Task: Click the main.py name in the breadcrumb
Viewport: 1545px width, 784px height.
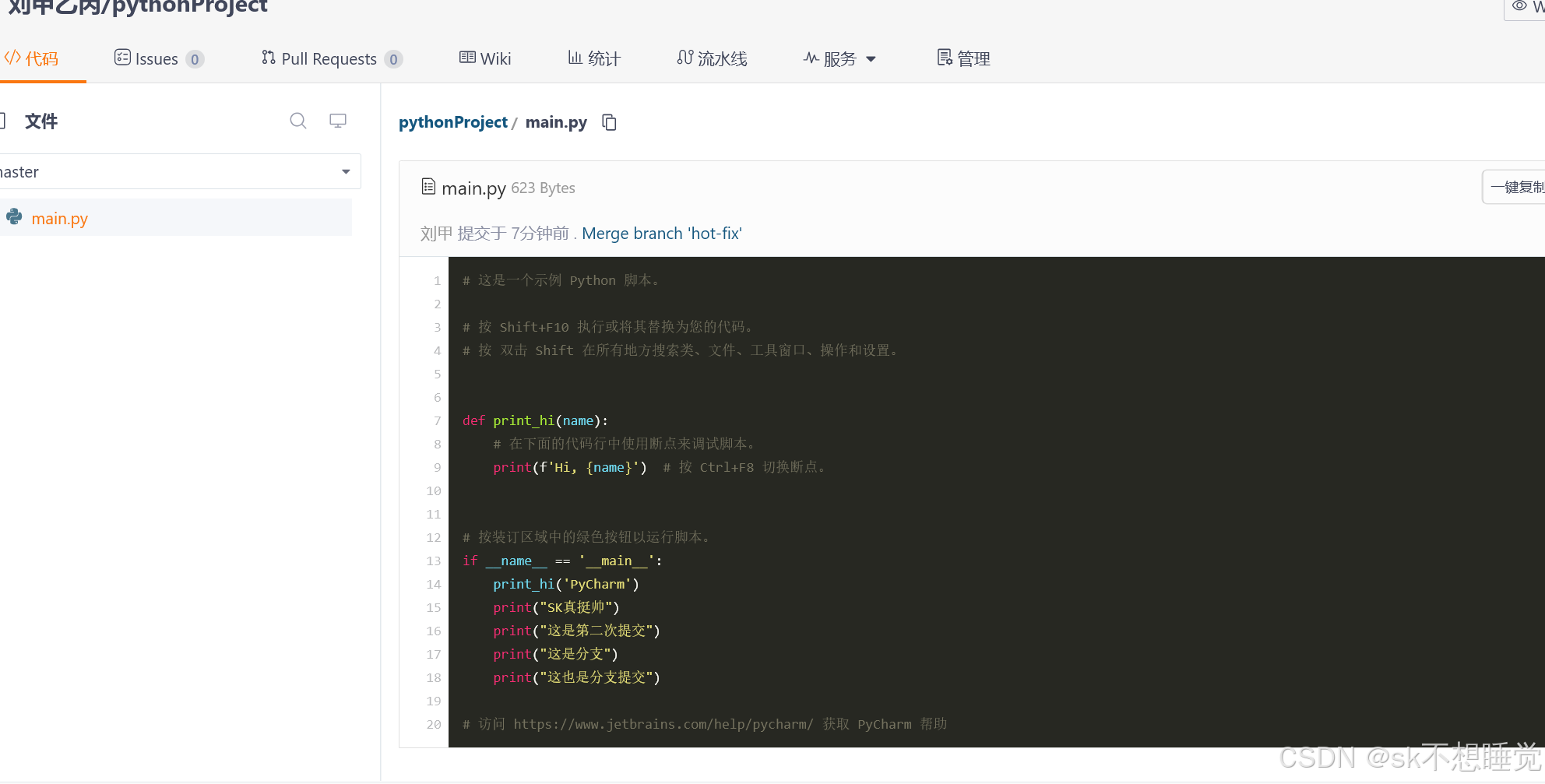Action: coord(556,122)
